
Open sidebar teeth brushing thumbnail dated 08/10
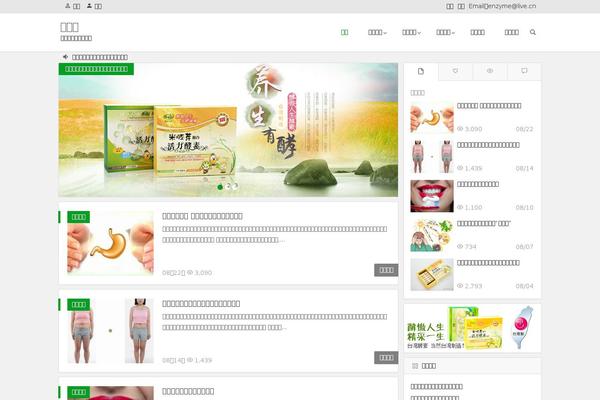(x=432, y=196)
